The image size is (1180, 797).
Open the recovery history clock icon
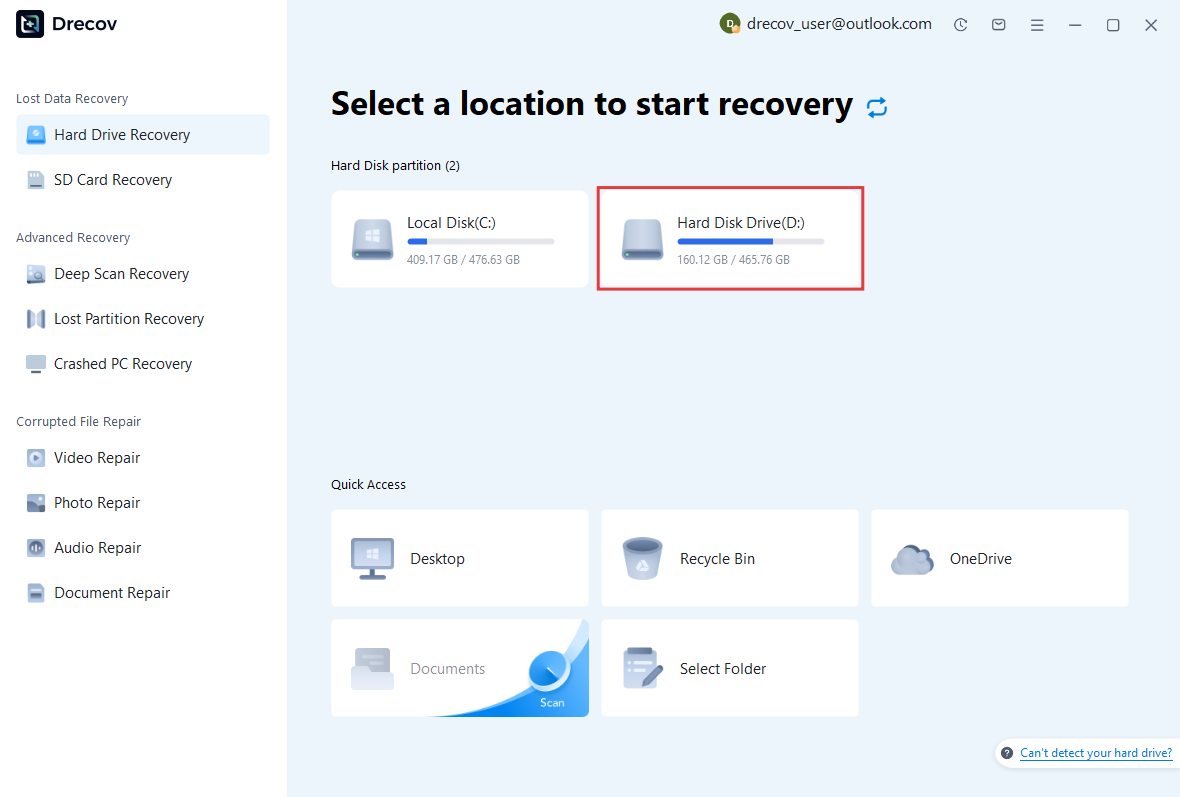[x=960, y=23]
